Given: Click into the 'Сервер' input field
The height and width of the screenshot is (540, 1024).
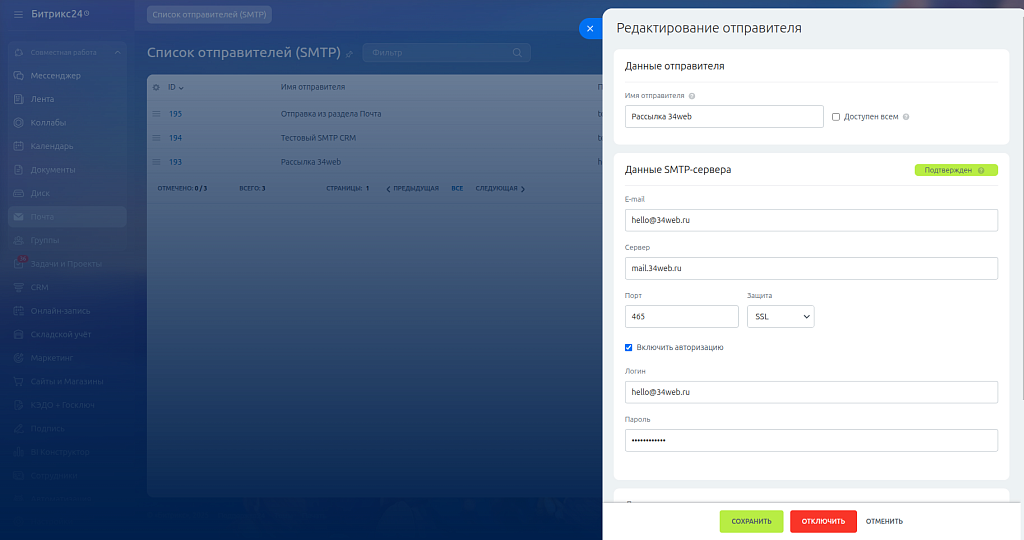Looking at the screenshot, I should click(x=811, y=269).
